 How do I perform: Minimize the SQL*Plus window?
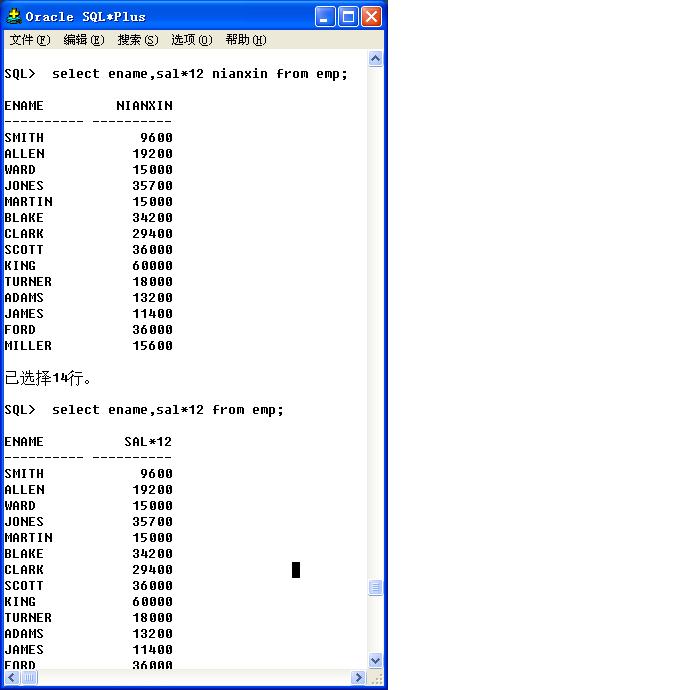(x=325, y=17)
